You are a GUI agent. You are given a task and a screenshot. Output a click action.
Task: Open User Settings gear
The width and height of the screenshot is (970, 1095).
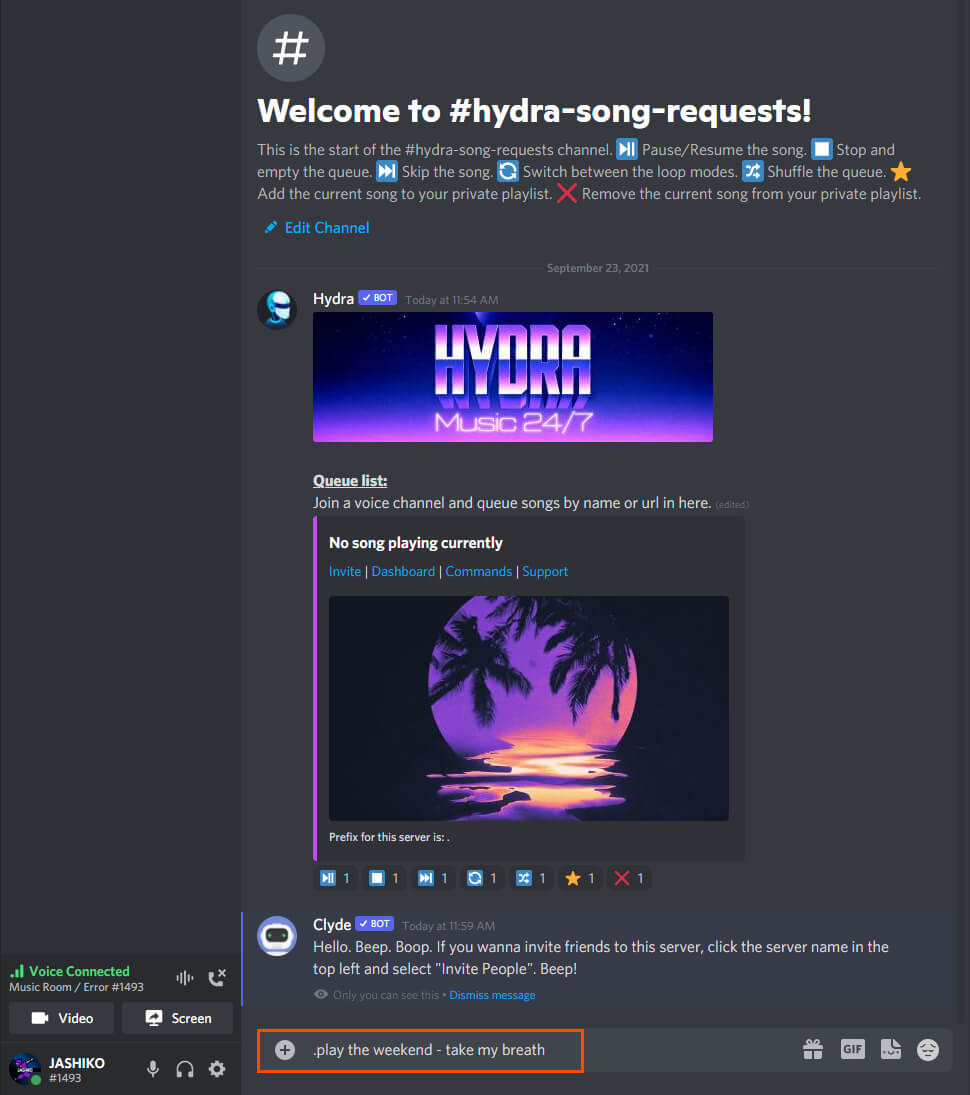point(217,1068)
